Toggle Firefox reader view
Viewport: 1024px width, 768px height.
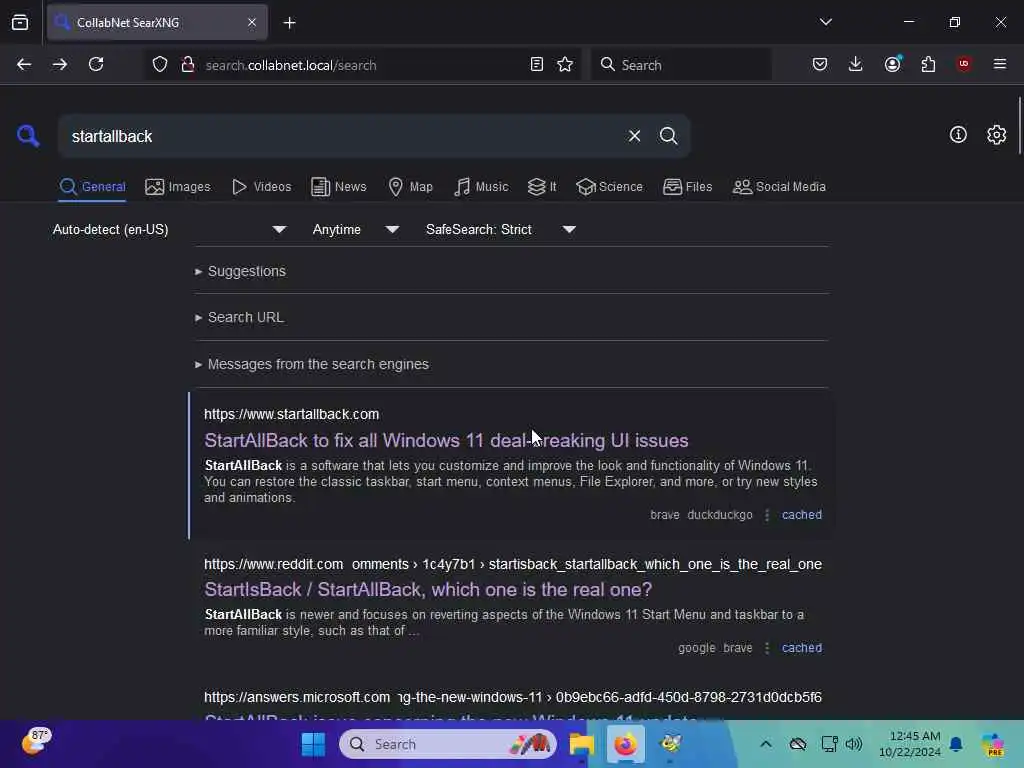point(536,64)
